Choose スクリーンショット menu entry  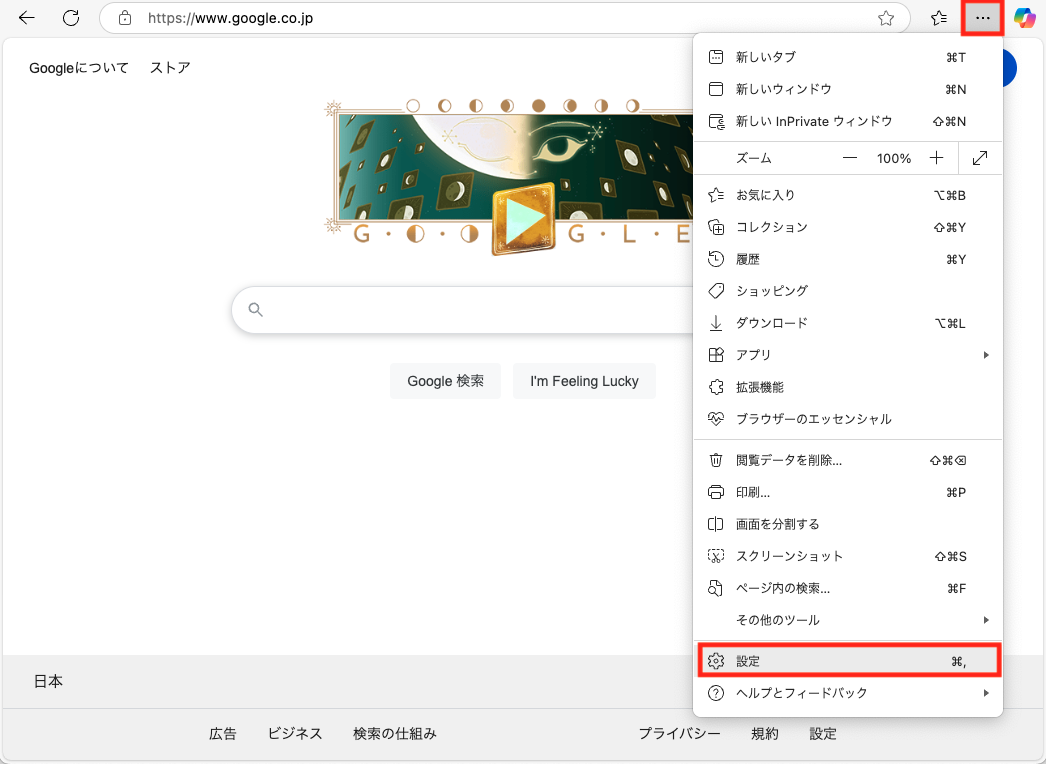(x=848, y=556)
